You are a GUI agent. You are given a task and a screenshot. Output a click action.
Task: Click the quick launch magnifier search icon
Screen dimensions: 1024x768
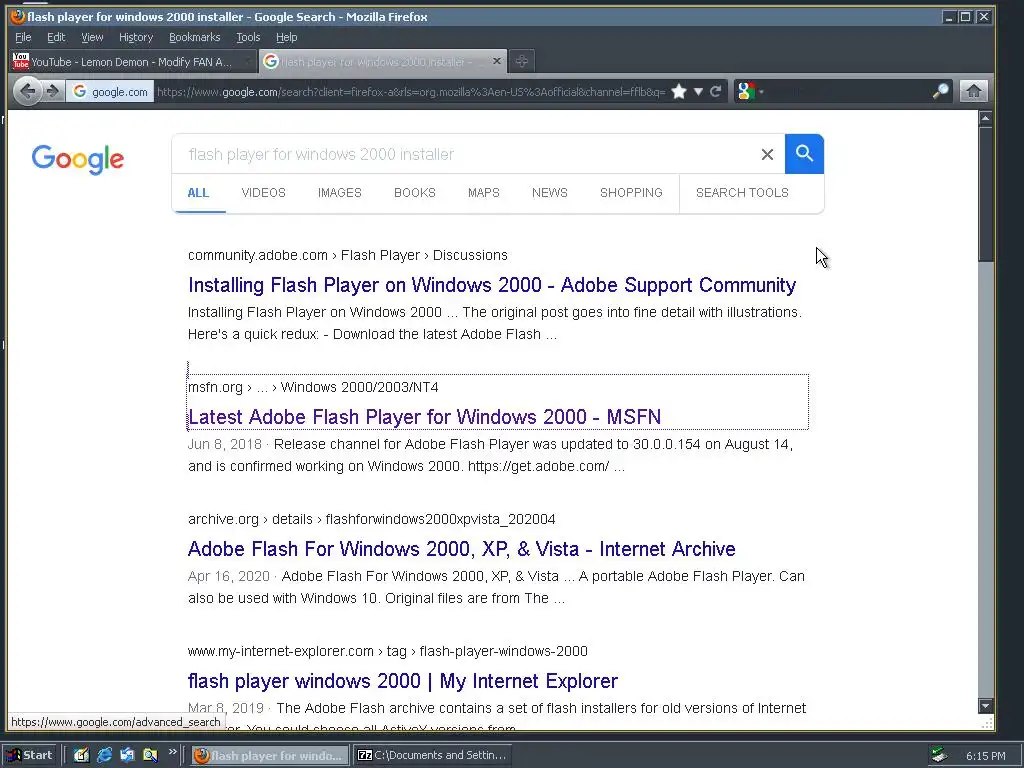(150, 755)
